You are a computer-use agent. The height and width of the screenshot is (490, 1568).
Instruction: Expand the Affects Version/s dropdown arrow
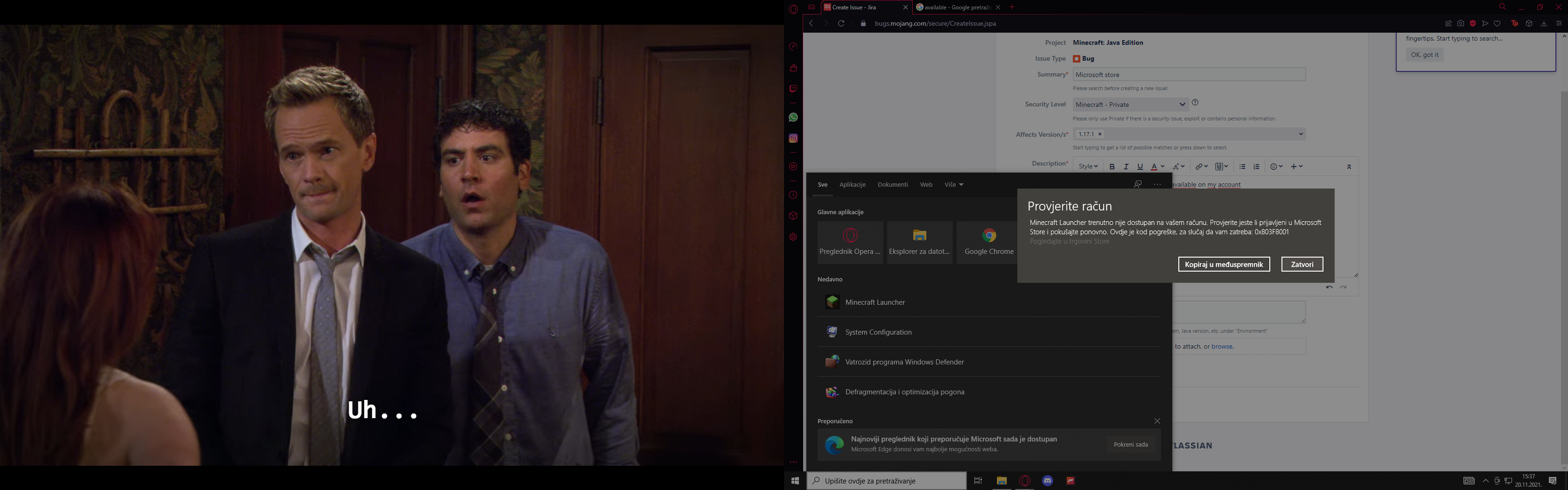[x=1301, y=134]
